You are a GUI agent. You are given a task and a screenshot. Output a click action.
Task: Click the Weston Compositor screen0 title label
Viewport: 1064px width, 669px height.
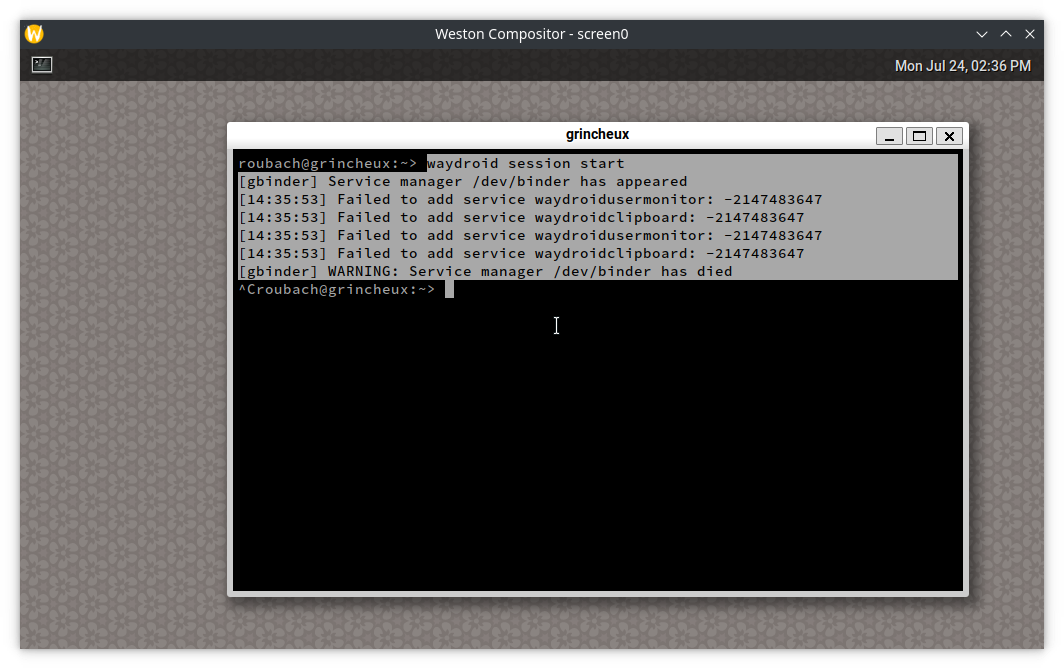(531, 33)
